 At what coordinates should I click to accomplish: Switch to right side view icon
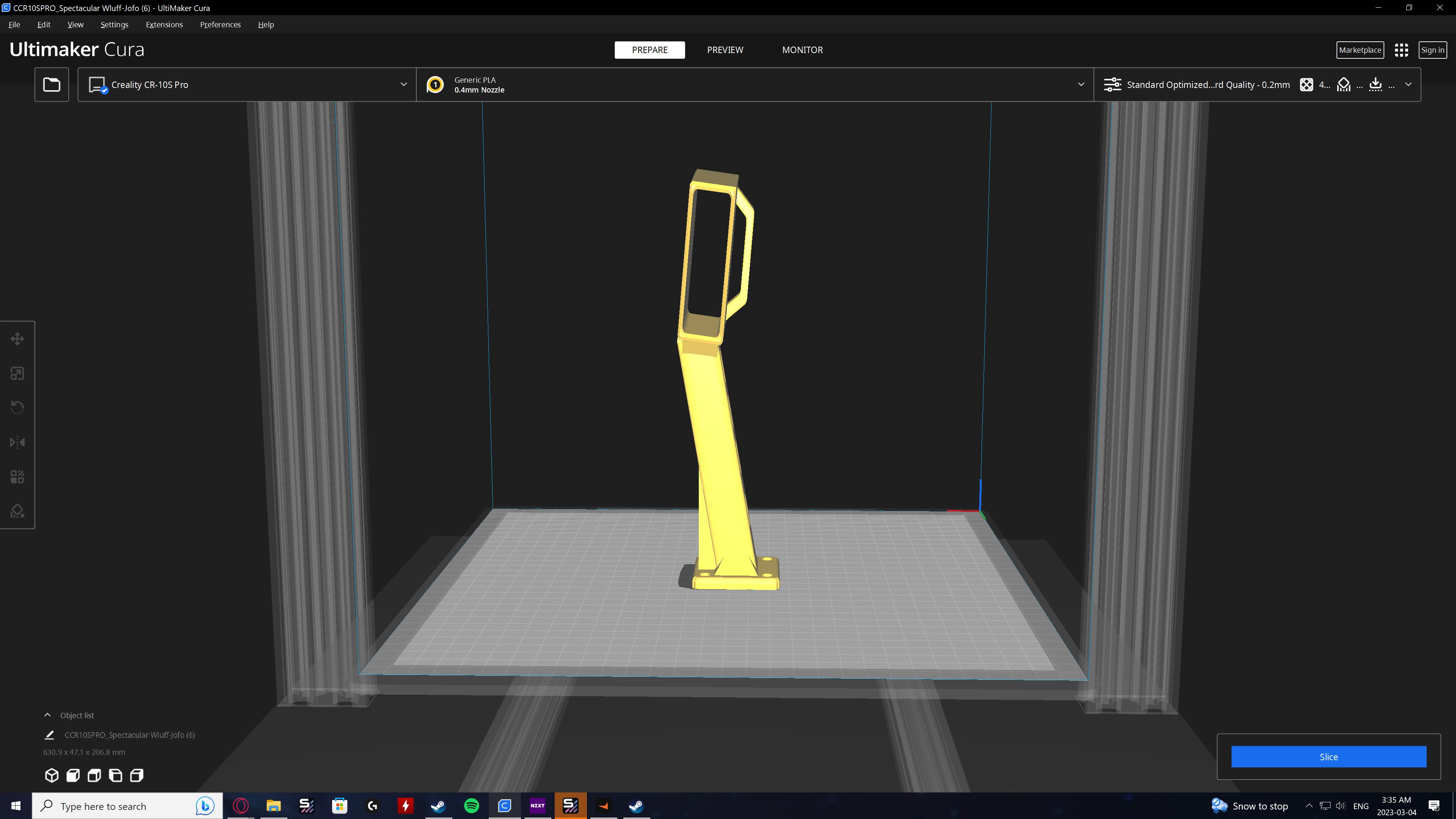tap(137, 775)
